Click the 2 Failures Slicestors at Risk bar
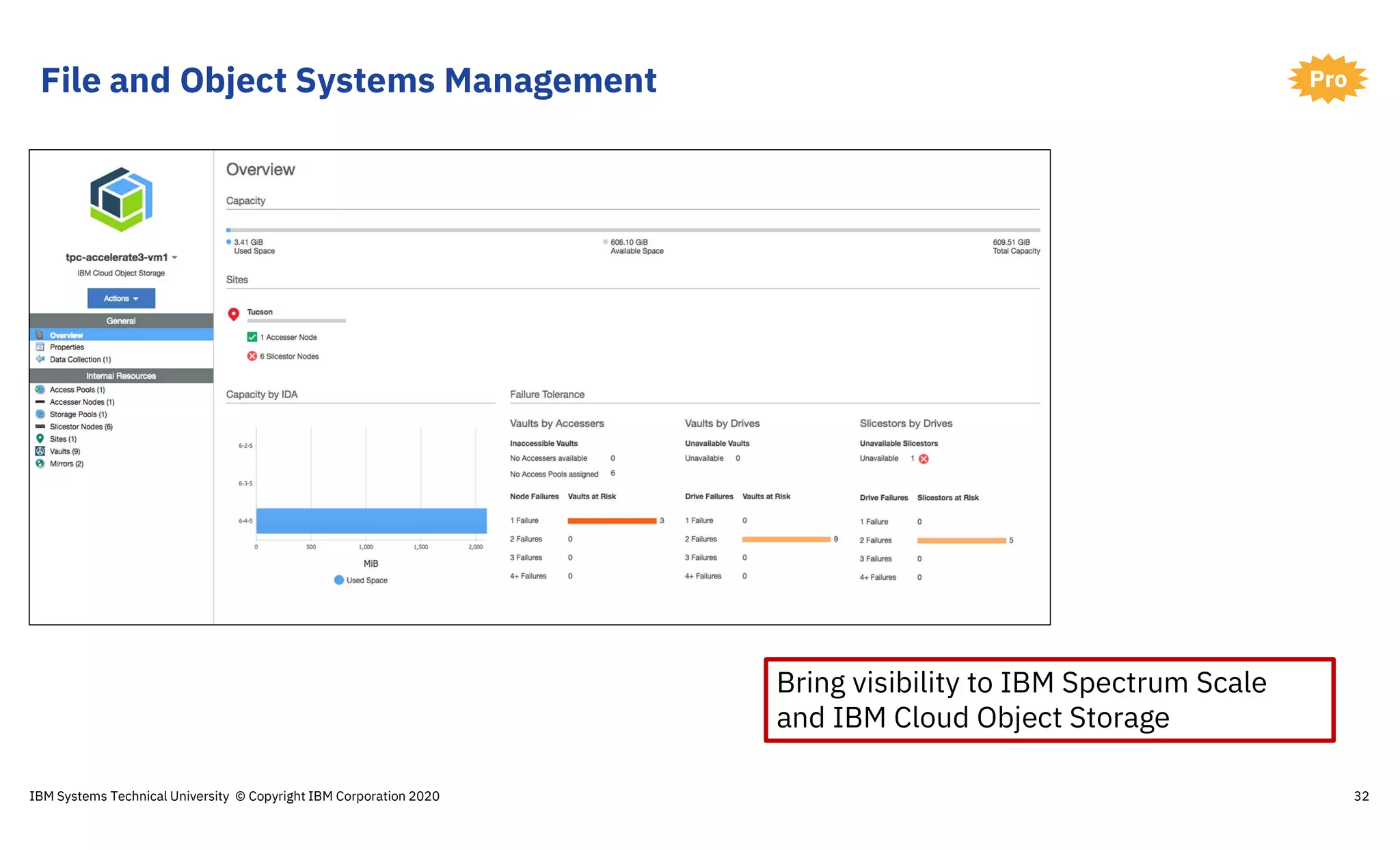1400x850 pixels. [x=961, y=541]
